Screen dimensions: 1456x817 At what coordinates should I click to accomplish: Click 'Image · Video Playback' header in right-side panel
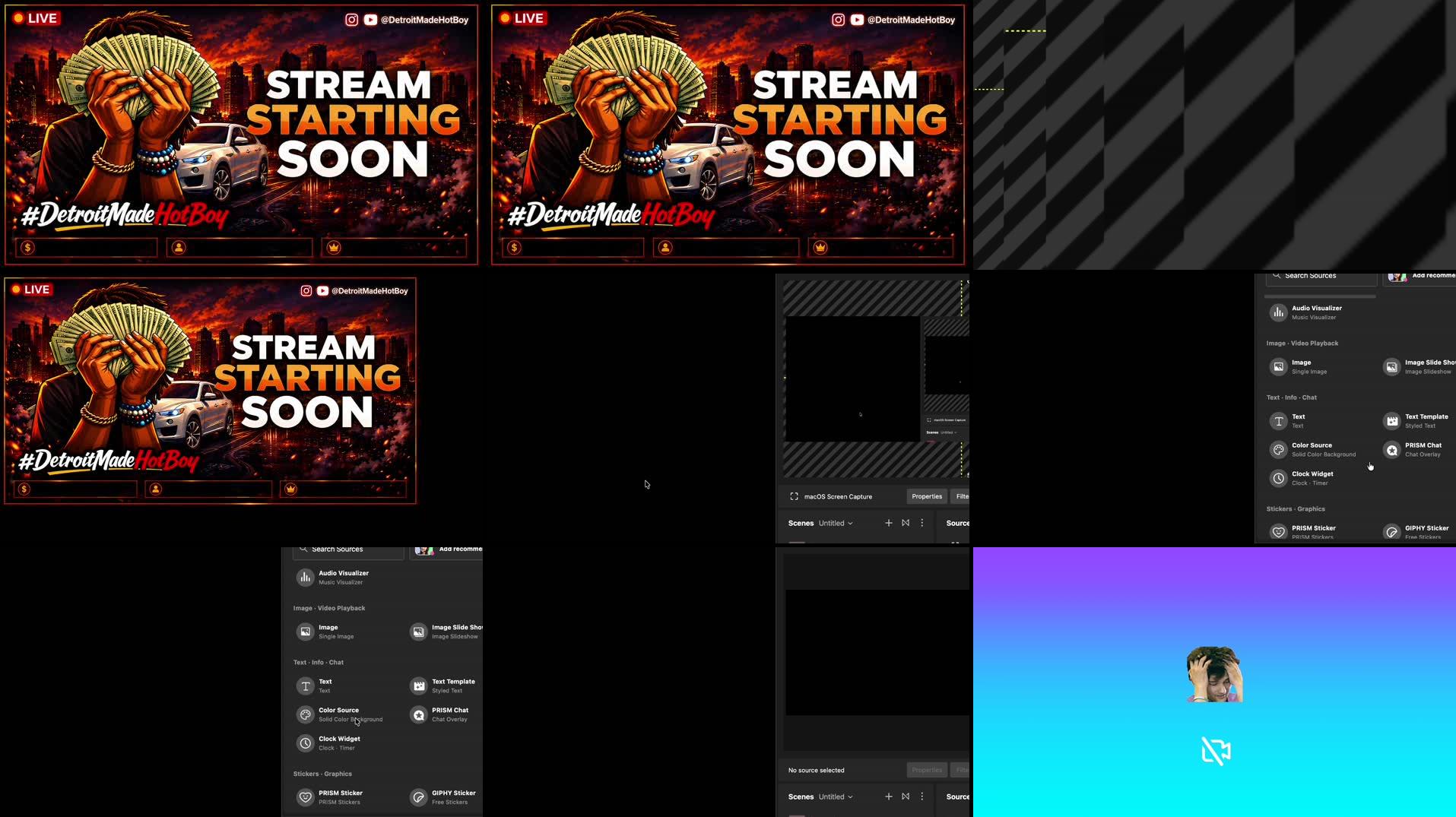(1302, 344)
